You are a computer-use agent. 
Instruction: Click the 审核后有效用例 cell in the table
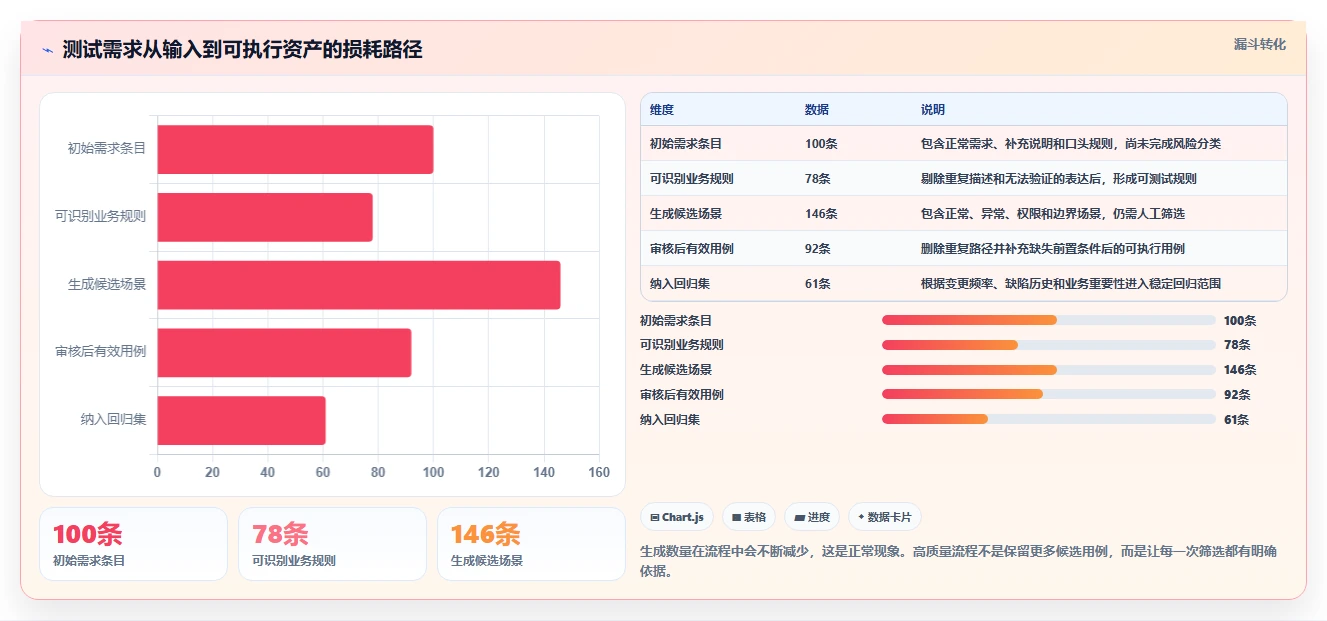click(692, 249)
